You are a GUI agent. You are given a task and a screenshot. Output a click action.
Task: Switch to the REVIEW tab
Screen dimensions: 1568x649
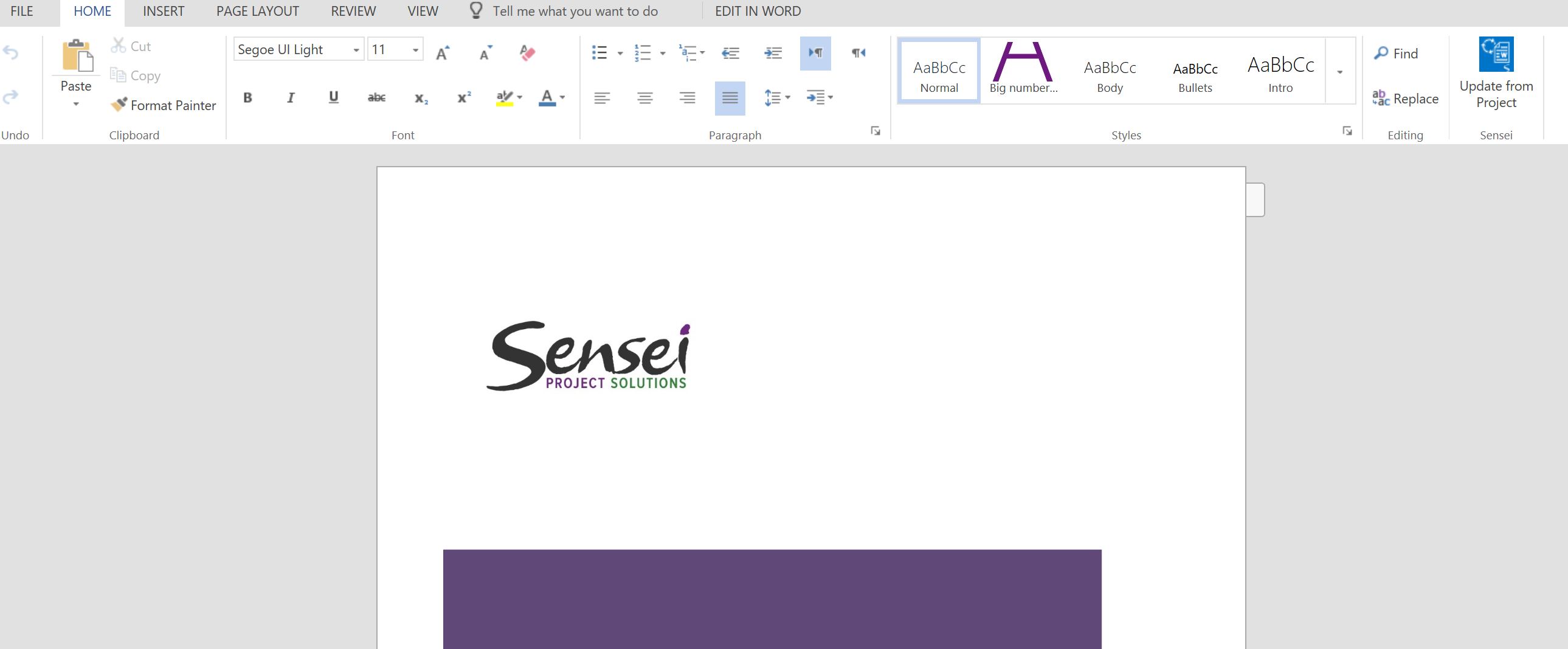pyautogui.click(x=353, y=11)
